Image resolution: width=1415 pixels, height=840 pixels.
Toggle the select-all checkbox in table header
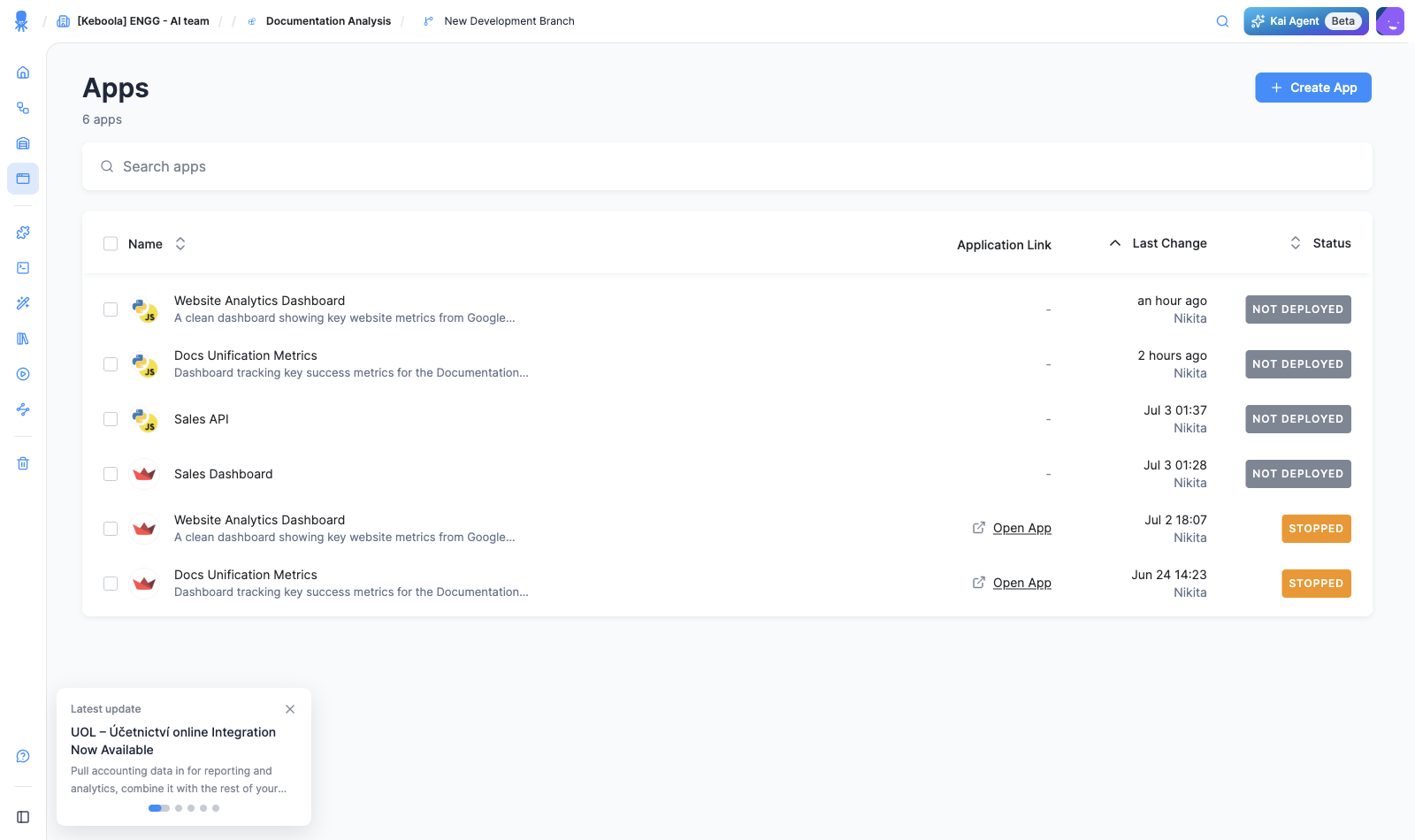(111, 244)
